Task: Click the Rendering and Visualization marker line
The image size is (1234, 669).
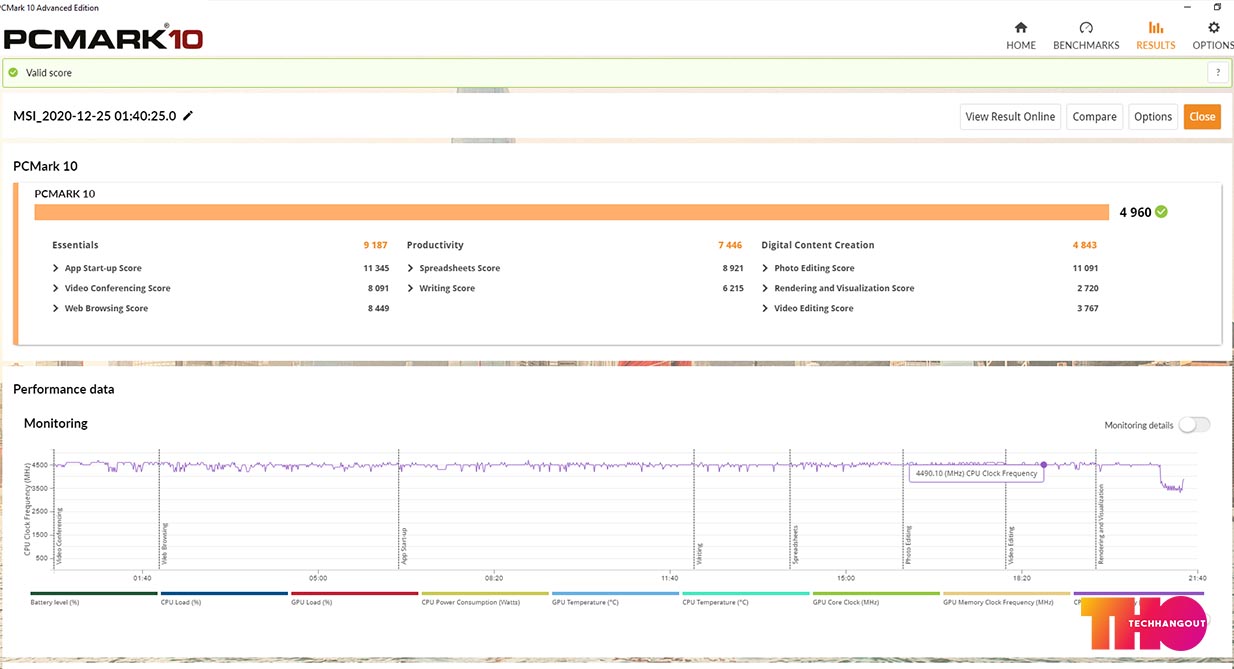Action: (x=1096, y=508)
